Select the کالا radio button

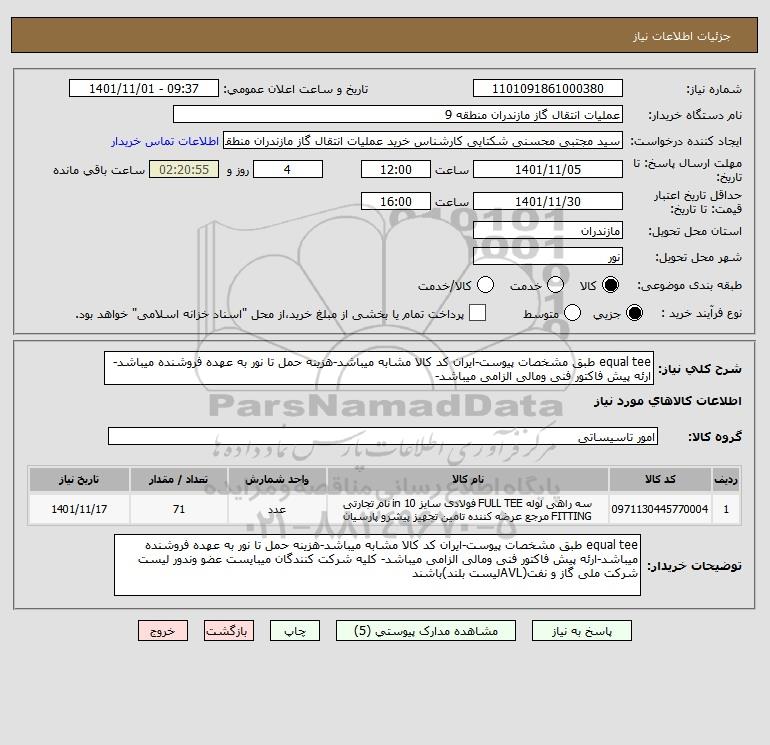pos(610,285)
